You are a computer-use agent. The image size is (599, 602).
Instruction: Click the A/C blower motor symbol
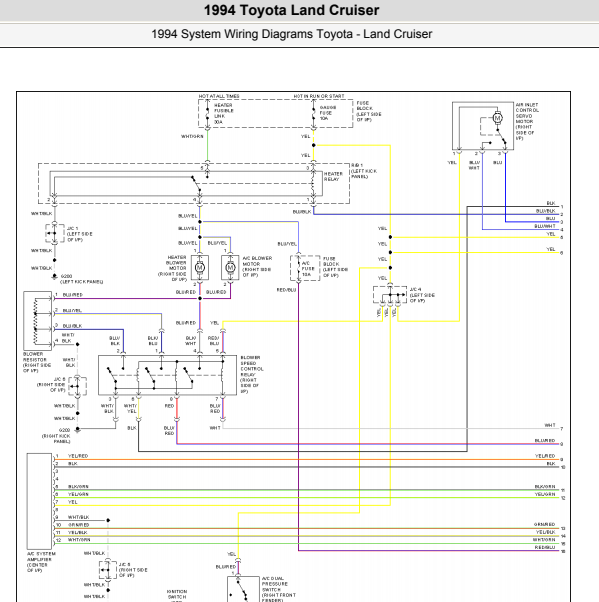point(230,267)
